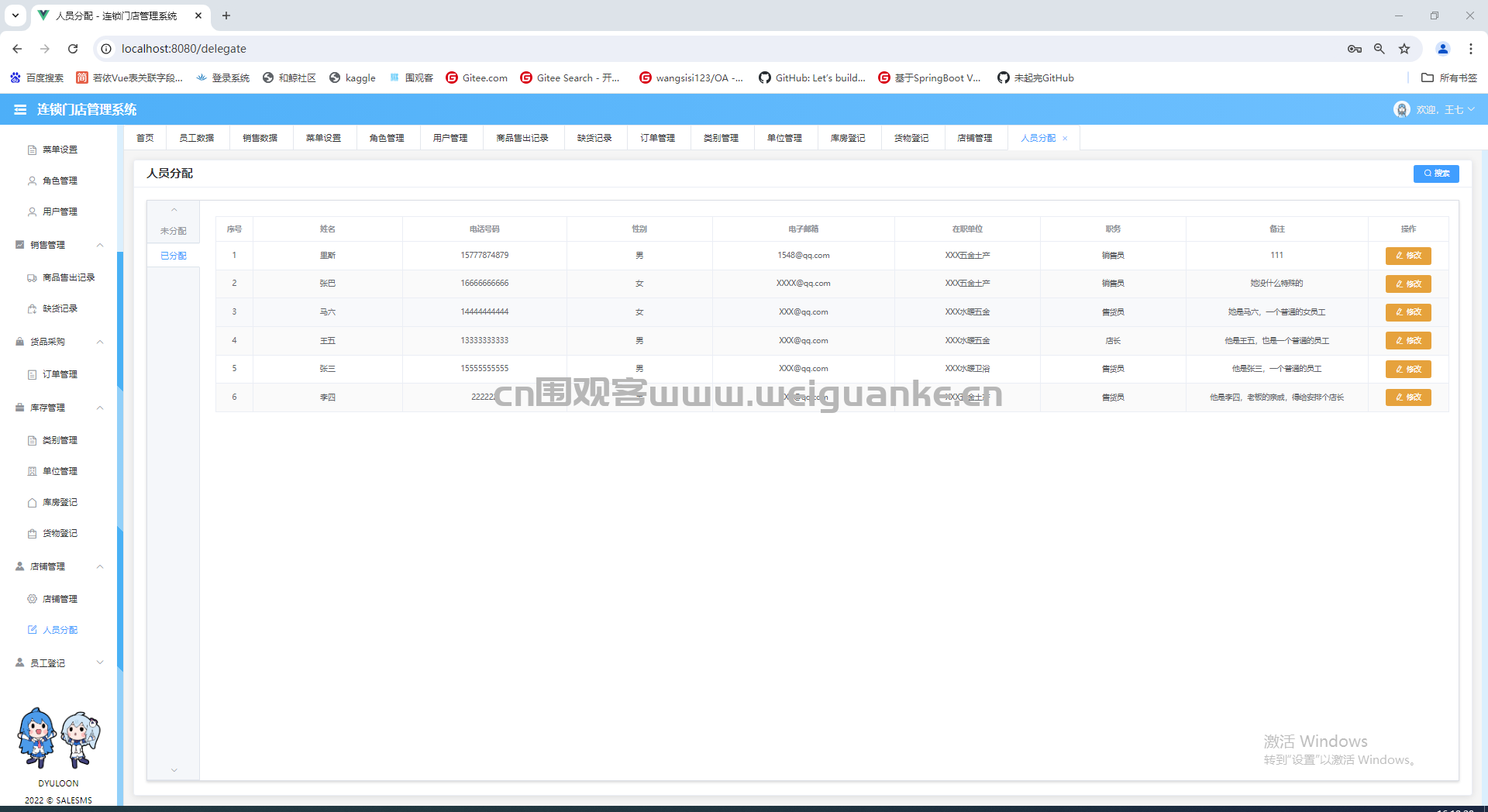Collapse the 库存管理 sidebar group

(x=59, y=408)
